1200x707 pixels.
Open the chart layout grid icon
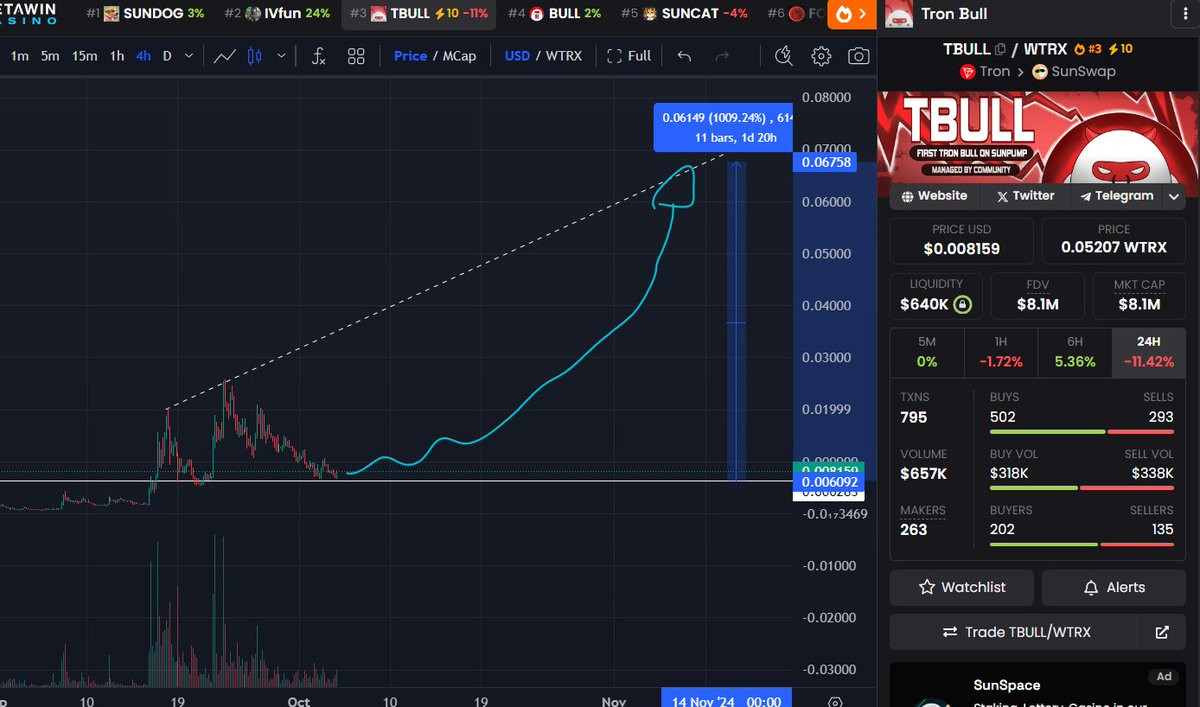[x=356, y=56]
